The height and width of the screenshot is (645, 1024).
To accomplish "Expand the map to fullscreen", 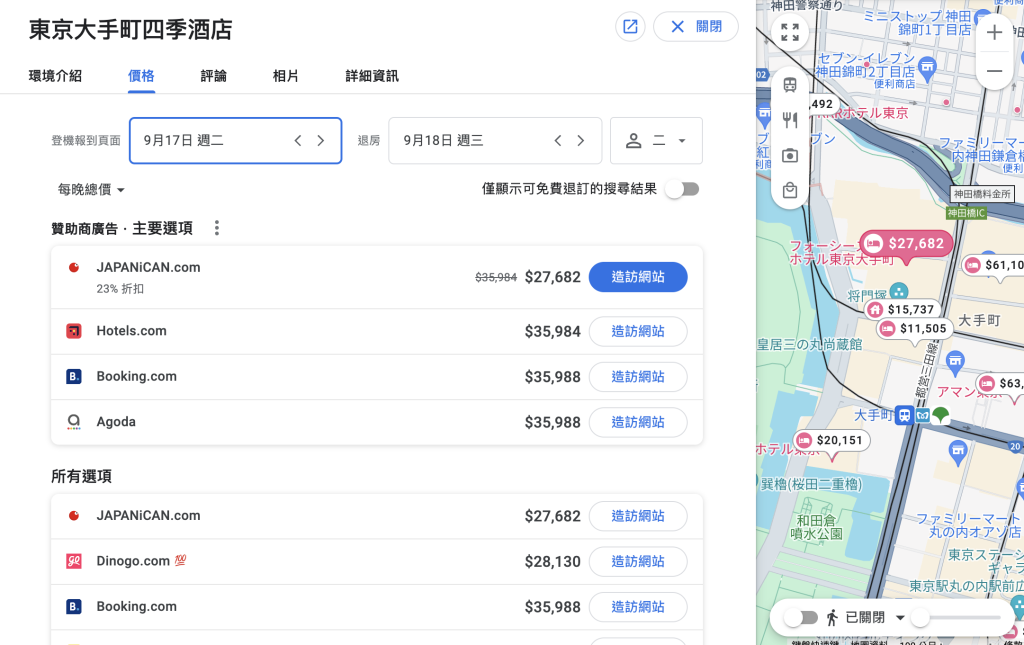I will 790,32.
